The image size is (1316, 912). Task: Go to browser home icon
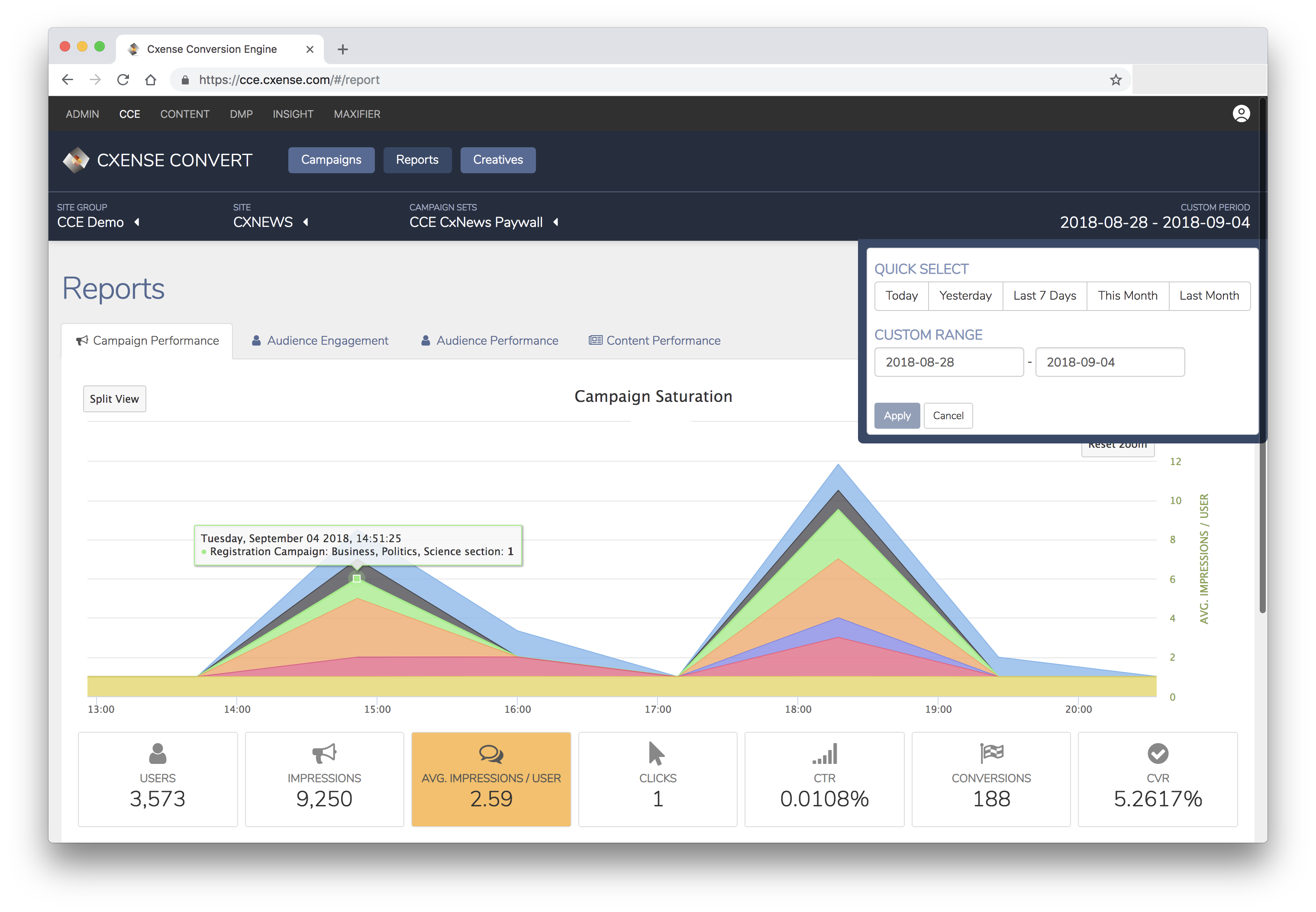(150, 80)
